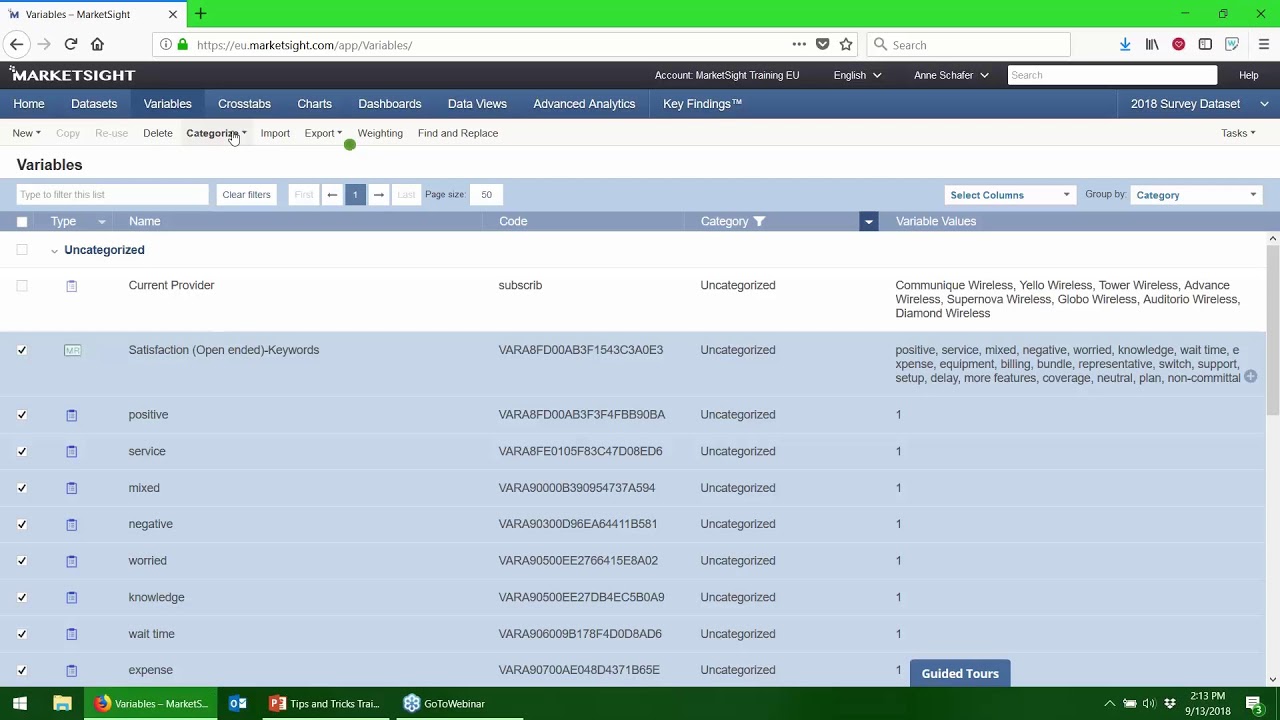Open Windows Start menu
Viewport: 1280px width, 720px height.
point(20,704)
